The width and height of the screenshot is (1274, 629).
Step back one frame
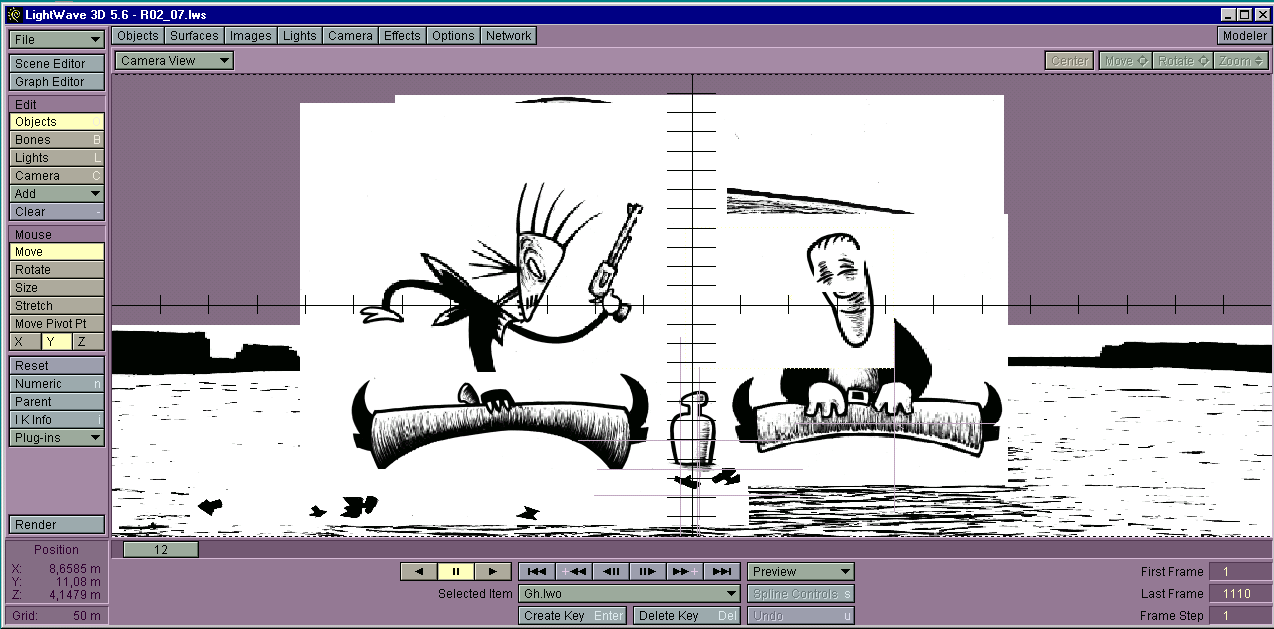(x=610, y=571)
